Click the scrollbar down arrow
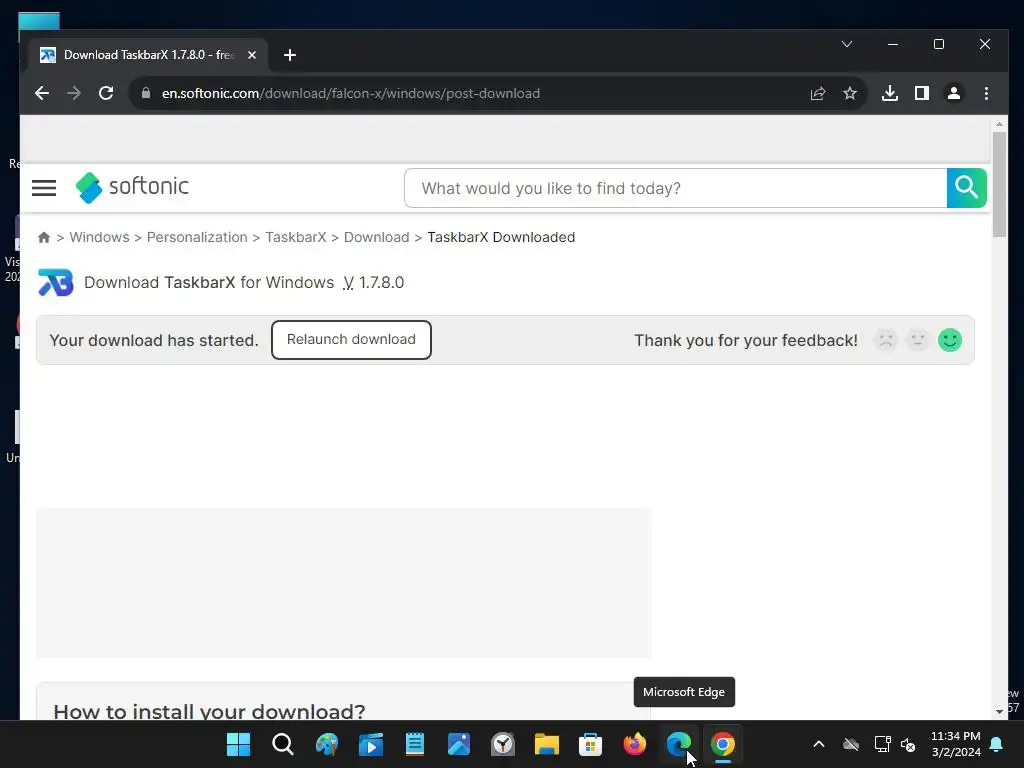Viewport: 1024px width, 768px height. (x=999, y=712)
